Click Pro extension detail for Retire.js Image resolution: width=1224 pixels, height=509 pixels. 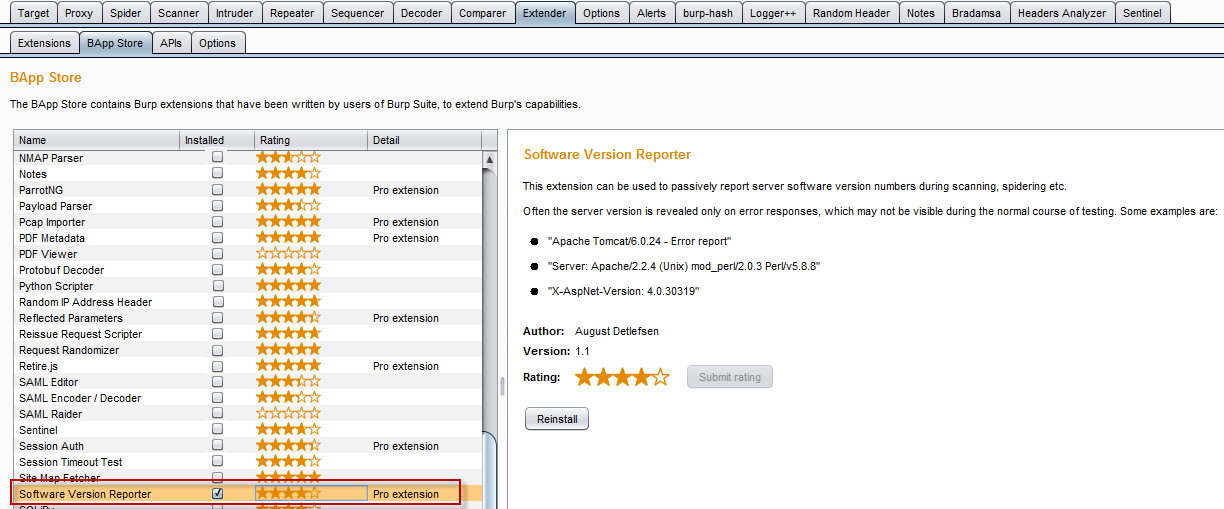tap(405, 366)
